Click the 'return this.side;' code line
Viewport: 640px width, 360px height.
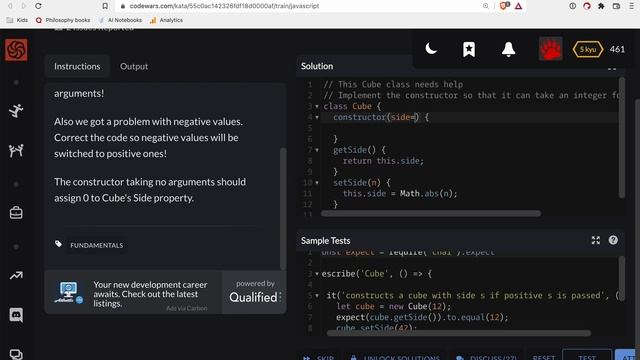[x=383, y=161]
